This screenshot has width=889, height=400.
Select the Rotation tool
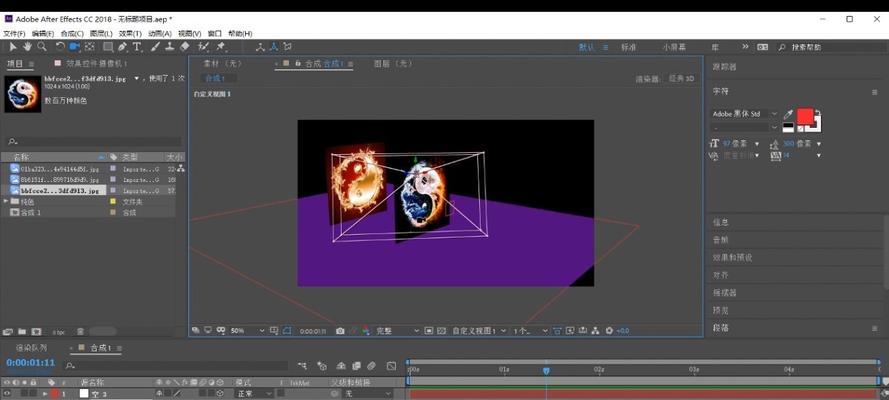(60, 47)
